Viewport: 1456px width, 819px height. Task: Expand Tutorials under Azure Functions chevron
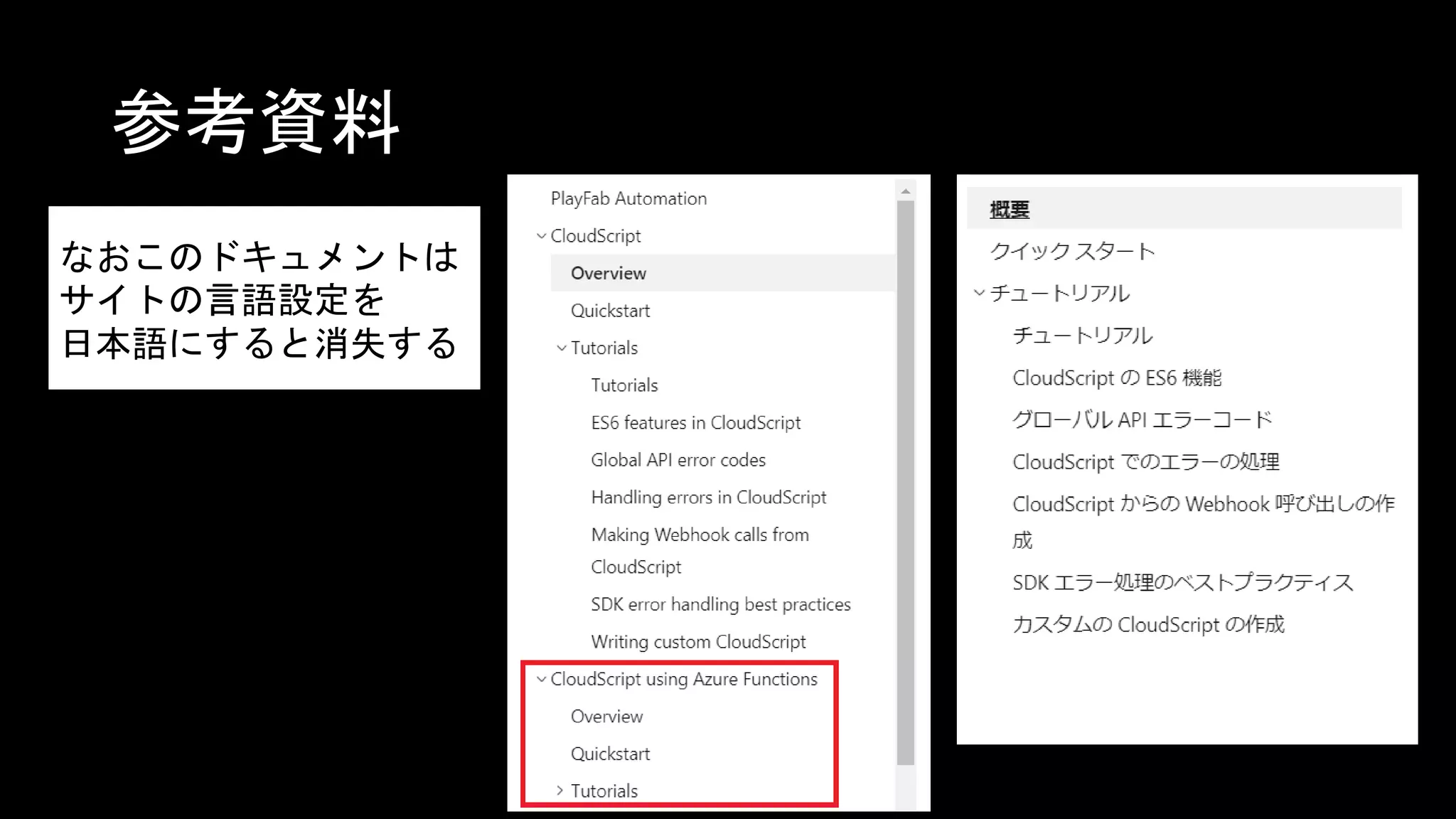(560, 791)
